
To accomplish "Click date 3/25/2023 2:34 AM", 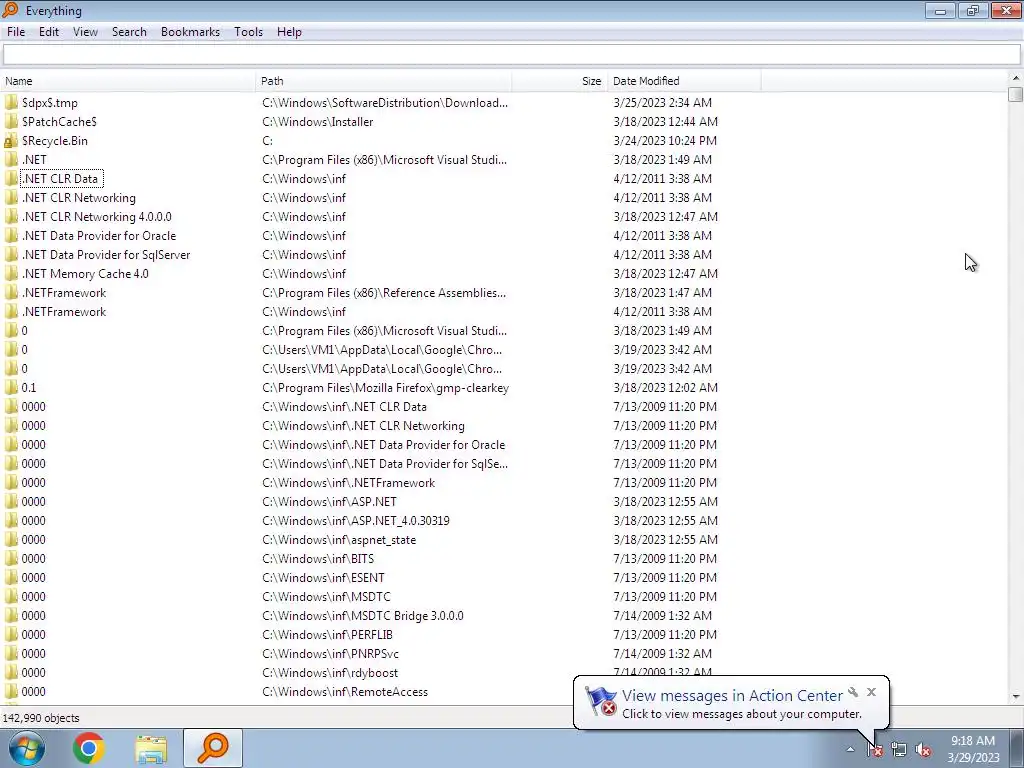I will [662, 103].
